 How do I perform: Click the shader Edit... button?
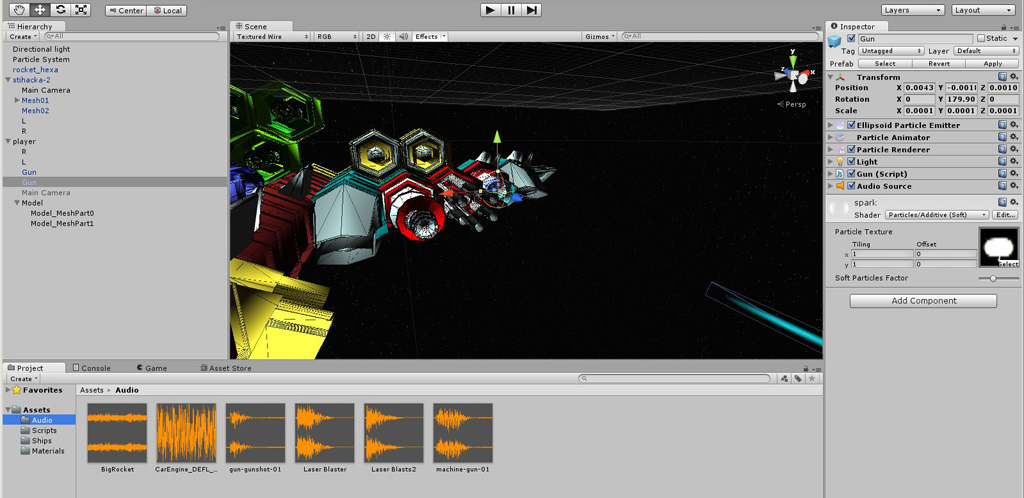(x=1005, y=215)
